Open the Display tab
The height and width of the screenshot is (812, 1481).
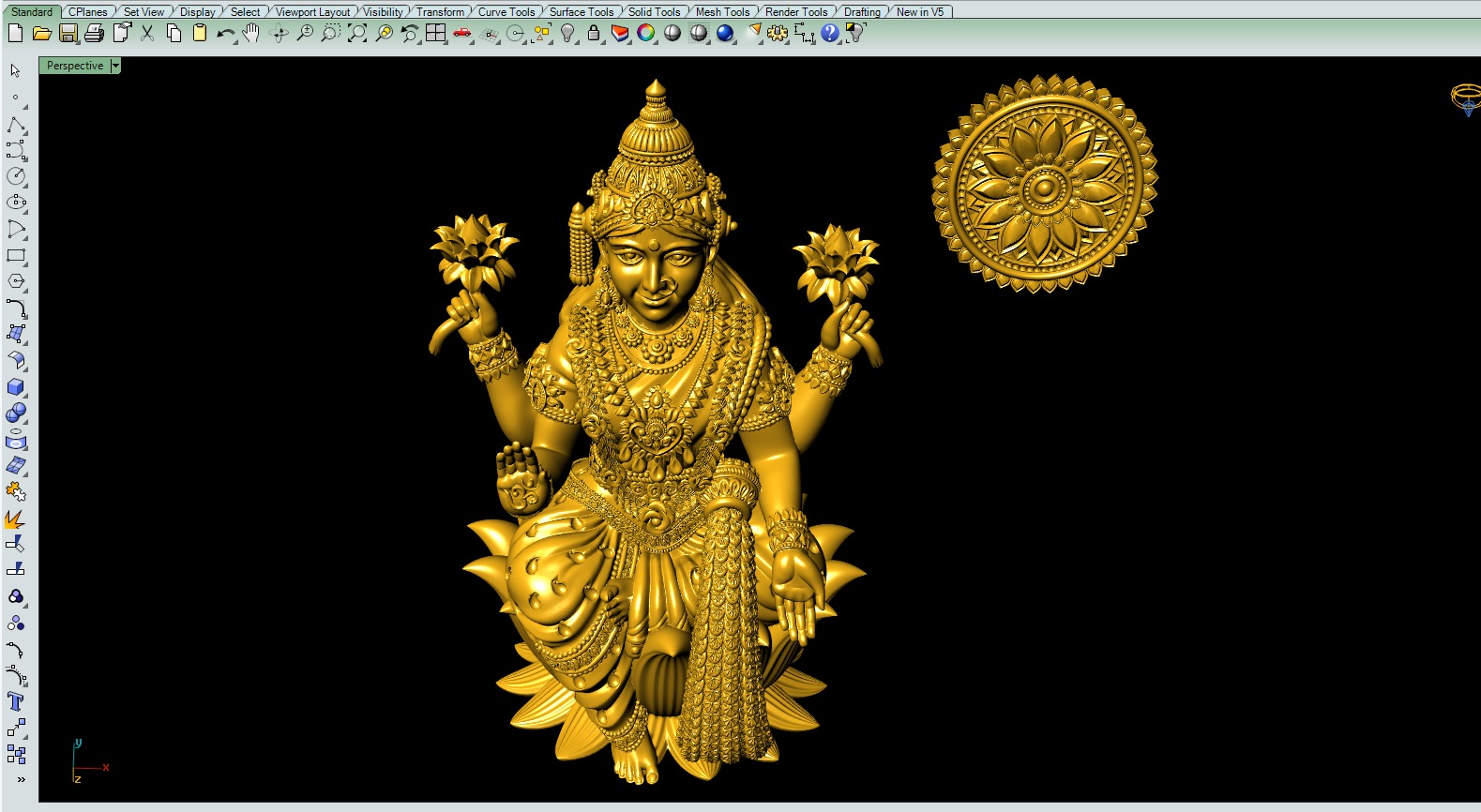(198, 12)
